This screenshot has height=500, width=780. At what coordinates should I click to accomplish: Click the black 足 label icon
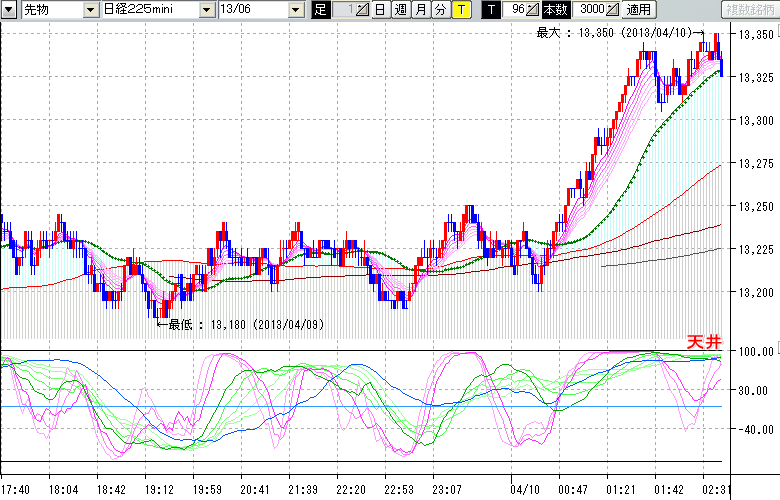320,10
